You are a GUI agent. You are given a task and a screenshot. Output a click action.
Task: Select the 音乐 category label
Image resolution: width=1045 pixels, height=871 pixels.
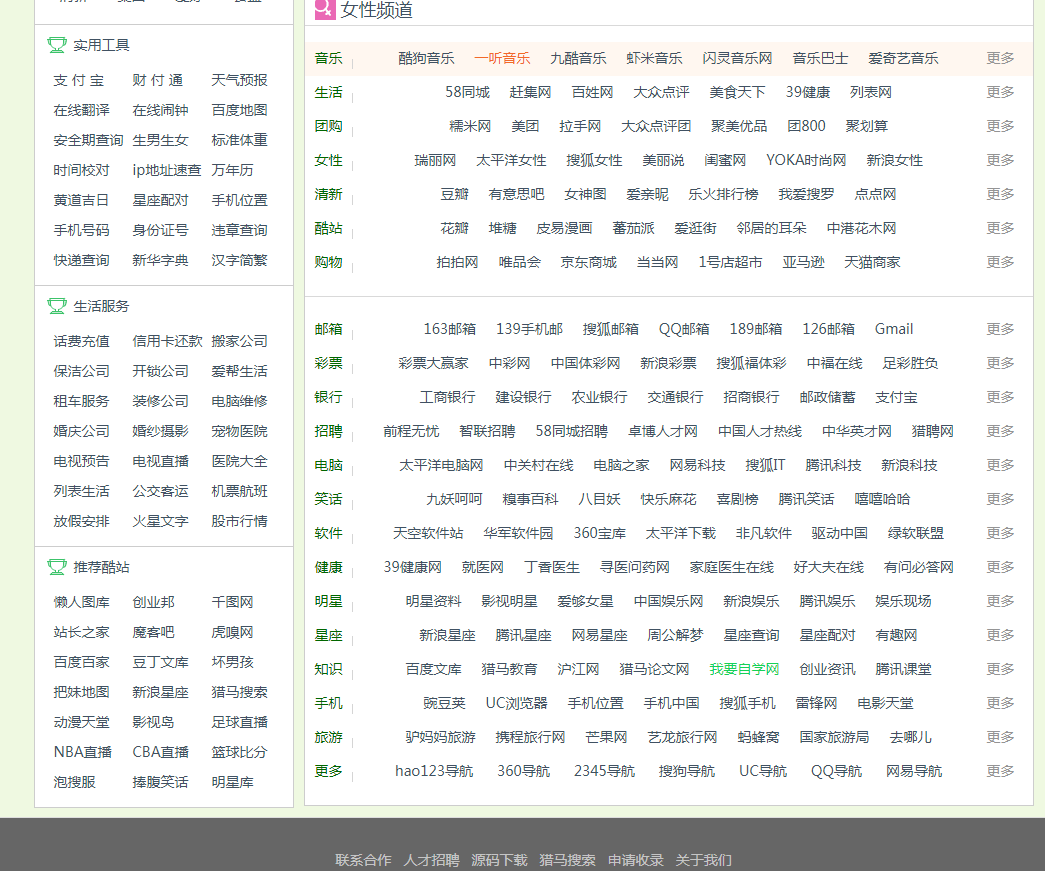(329, 58)
